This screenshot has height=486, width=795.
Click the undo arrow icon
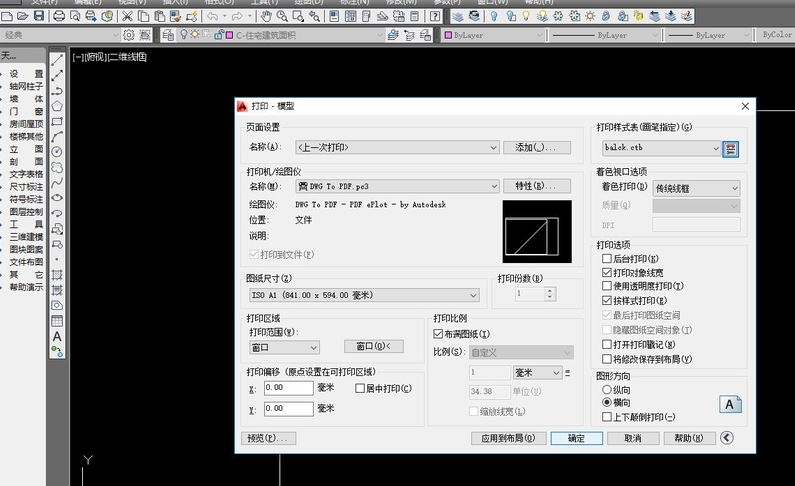(x=212, y=16)
